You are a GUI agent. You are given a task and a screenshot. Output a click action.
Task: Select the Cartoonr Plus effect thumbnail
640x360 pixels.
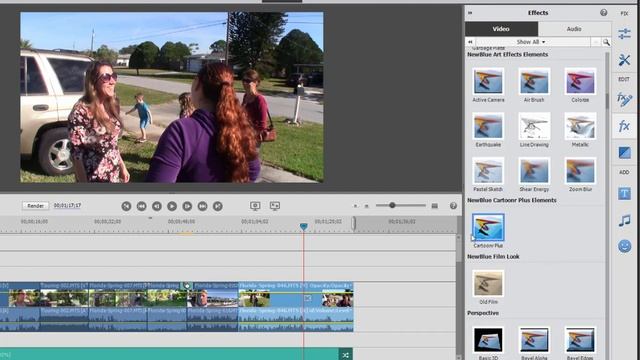point(488,227)
